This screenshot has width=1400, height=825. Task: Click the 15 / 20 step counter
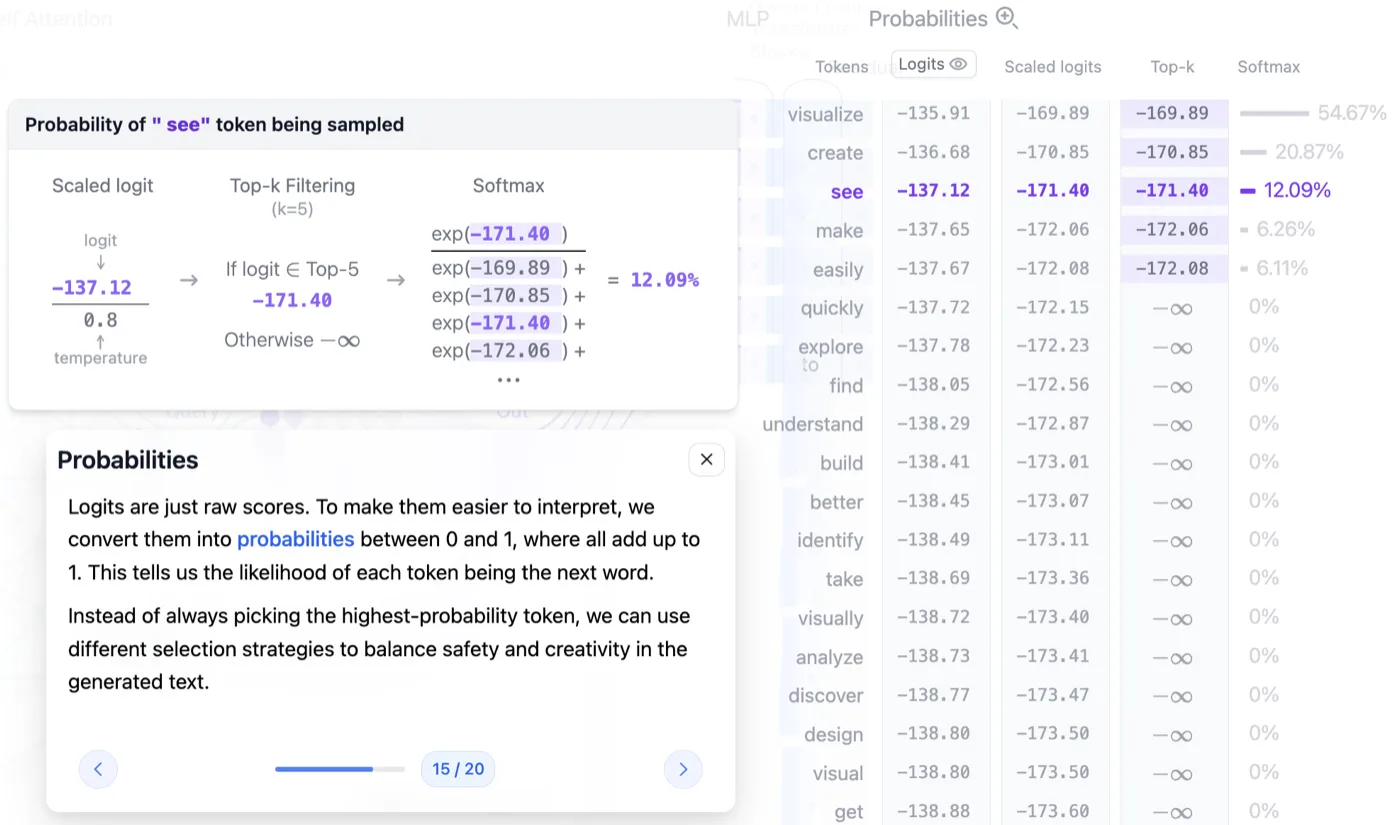coord(458,769)
